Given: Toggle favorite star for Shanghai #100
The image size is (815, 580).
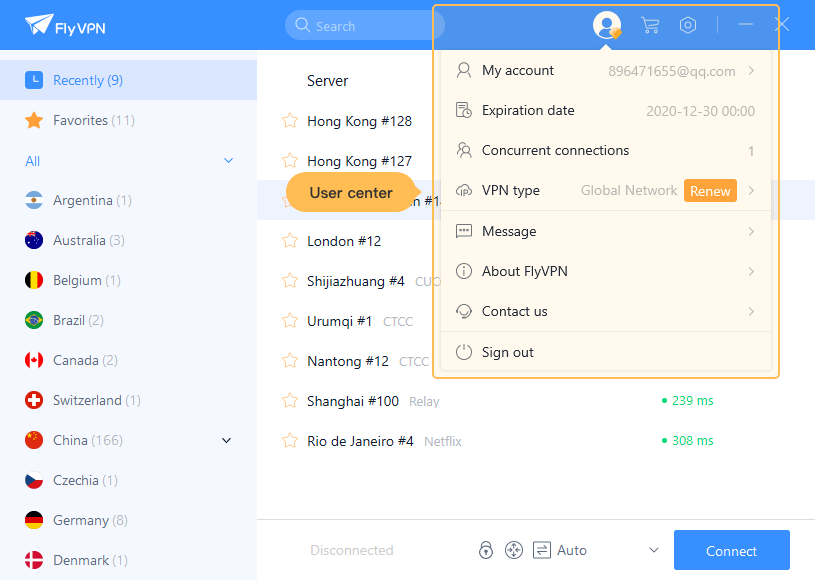Looking at the screenshot, I should (290, 401).
